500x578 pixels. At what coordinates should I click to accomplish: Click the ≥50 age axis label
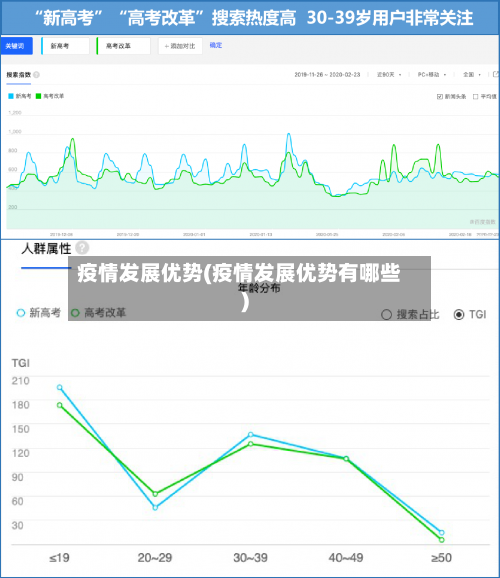click(441, 558)
